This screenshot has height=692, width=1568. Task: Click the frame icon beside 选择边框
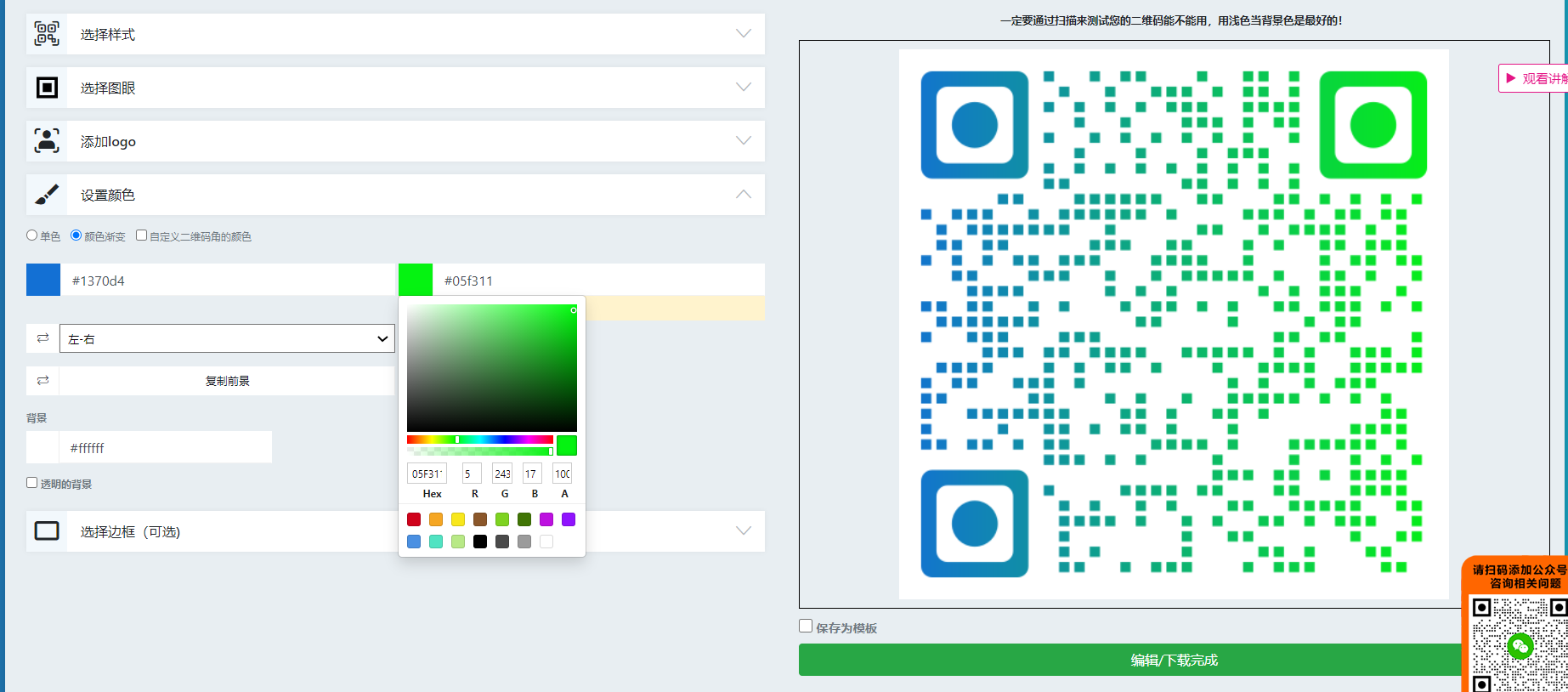click(47, 531)
